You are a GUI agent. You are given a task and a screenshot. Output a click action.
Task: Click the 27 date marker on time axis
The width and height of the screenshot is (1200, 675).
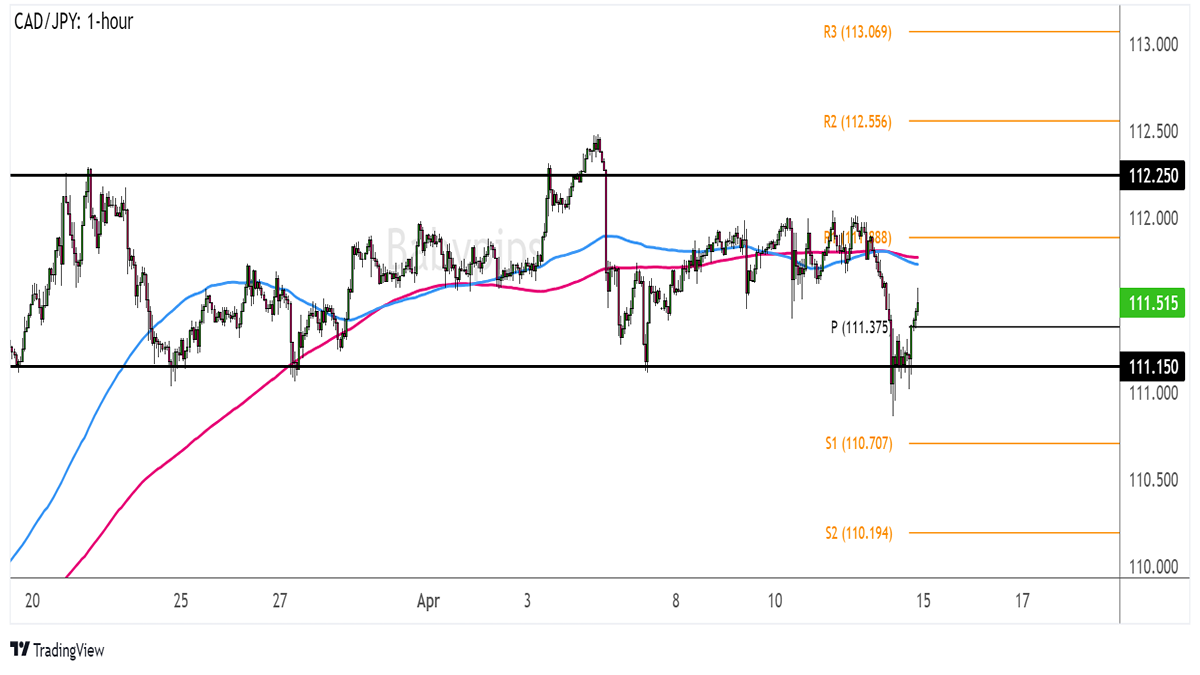279,601
